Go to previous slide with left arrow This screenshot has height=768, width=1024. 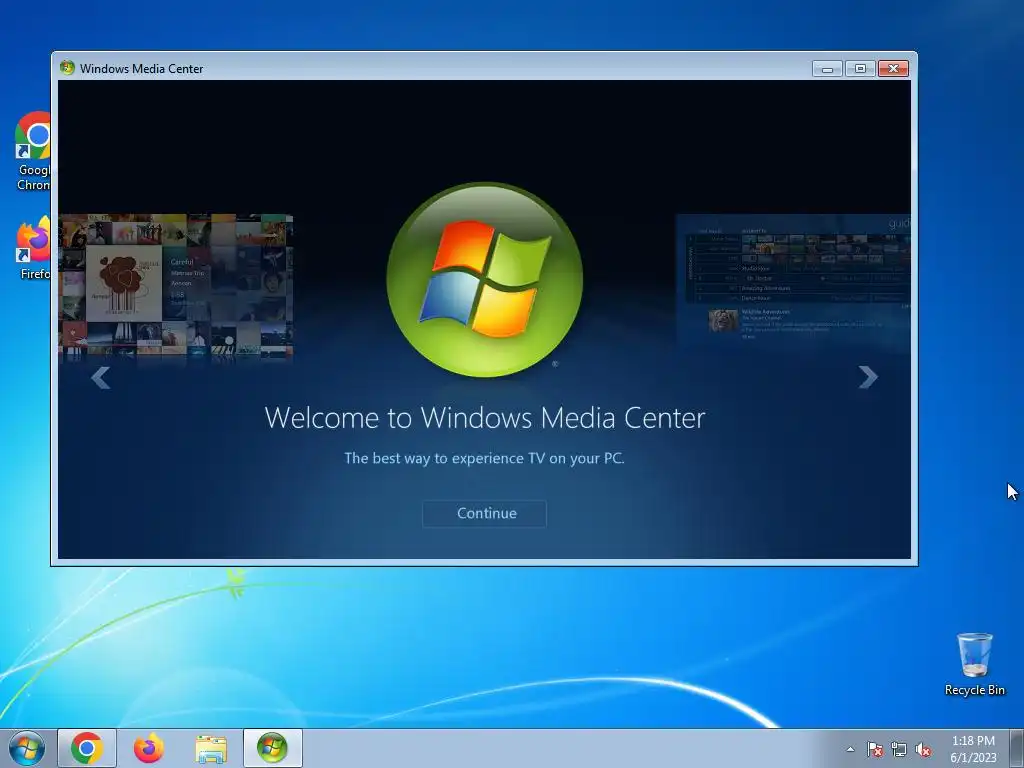(x=101, y=377)
